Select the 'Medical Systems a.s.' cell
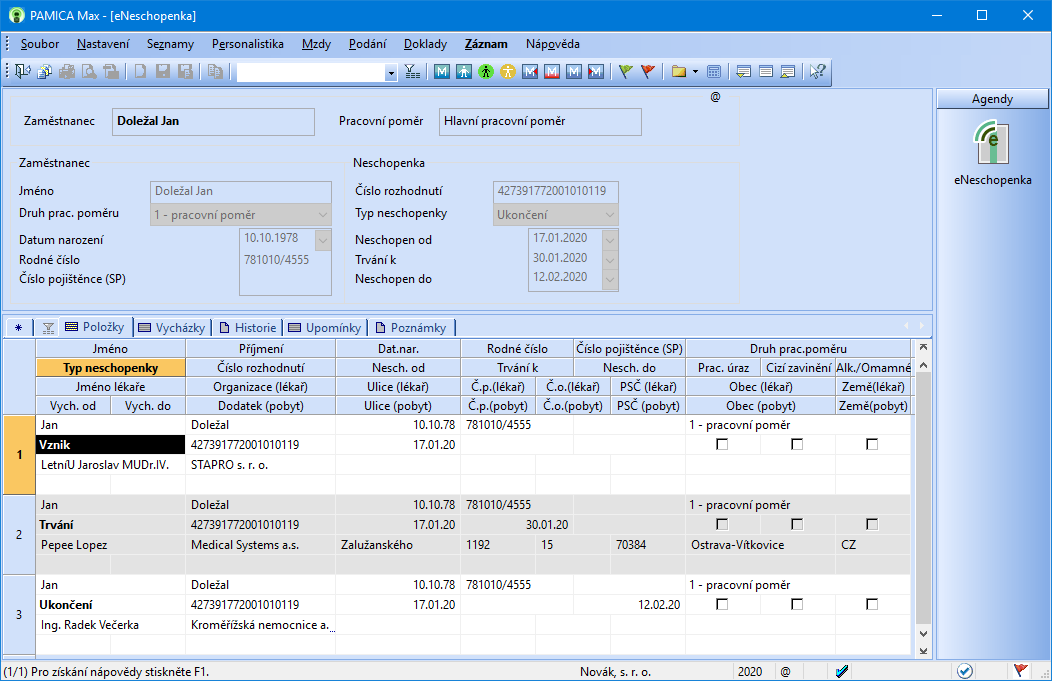Screen dimensions: 1052x681 [260, 545]
